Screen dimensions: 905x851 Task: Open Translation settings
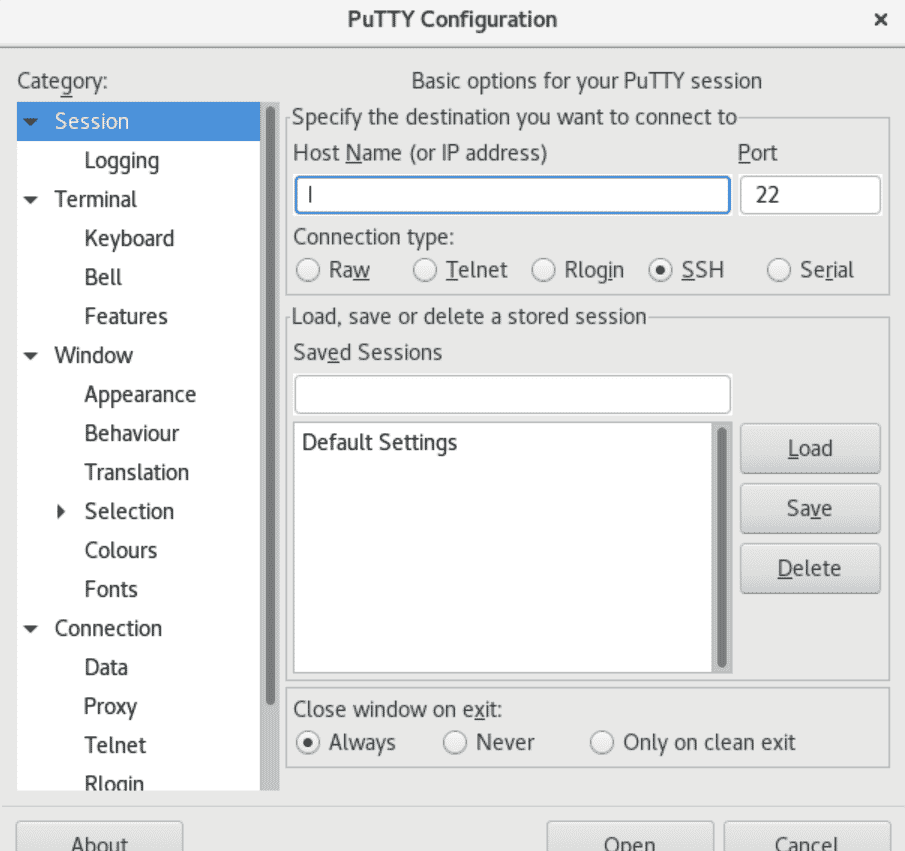[137, 472]
